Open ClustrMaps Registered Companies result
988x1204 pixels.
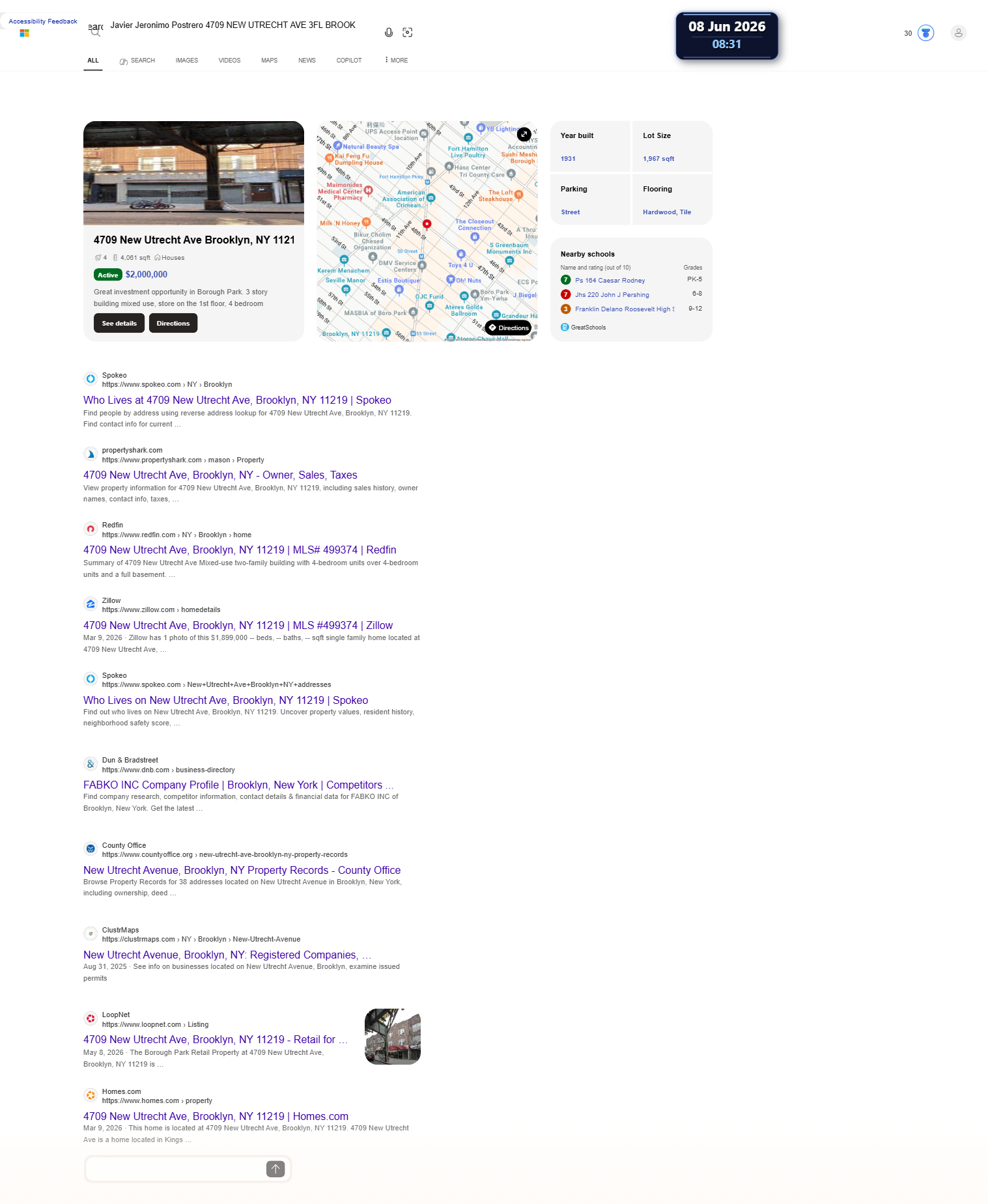point(227,955)
